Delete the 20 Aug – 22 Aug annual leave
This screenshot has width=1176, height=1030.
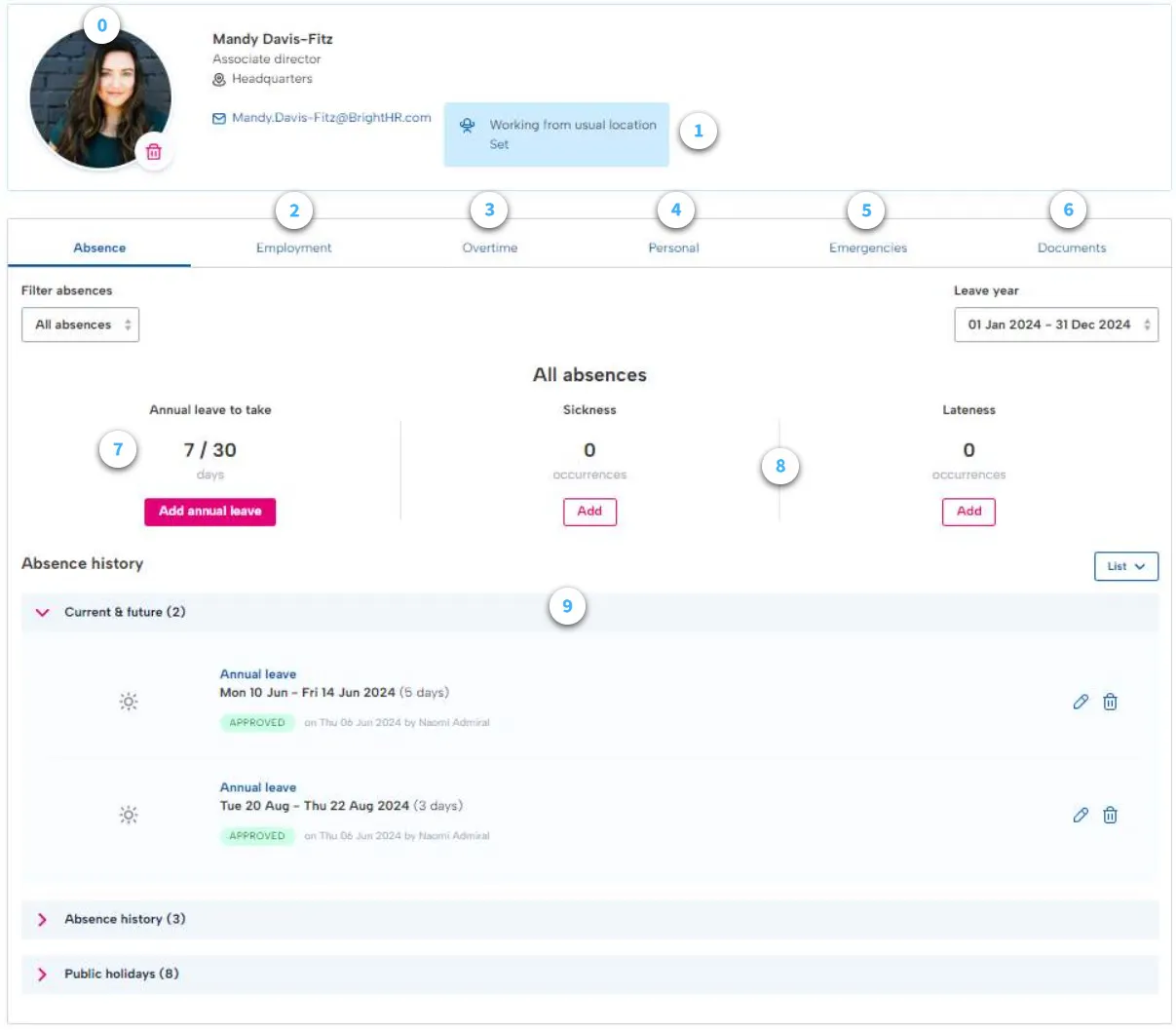(x=1110, y=815)
